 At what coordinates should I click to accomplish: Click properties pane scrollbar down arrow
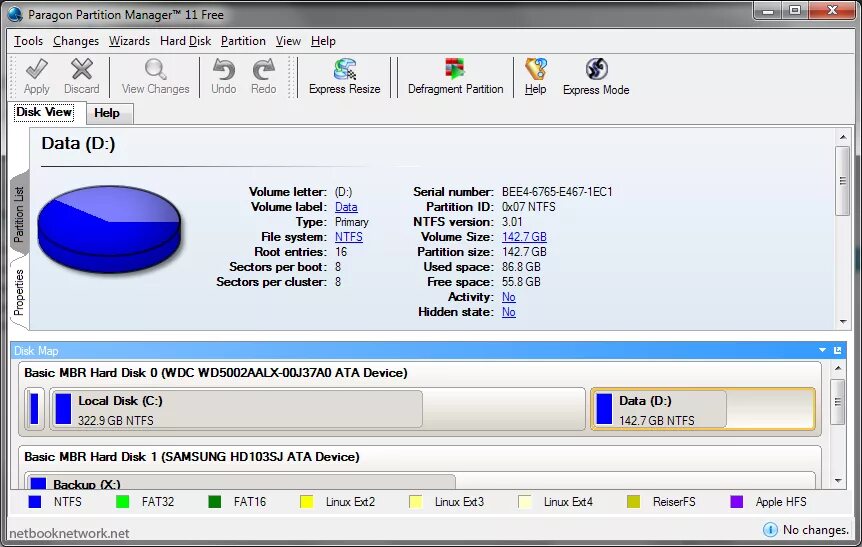coord(843,322)
